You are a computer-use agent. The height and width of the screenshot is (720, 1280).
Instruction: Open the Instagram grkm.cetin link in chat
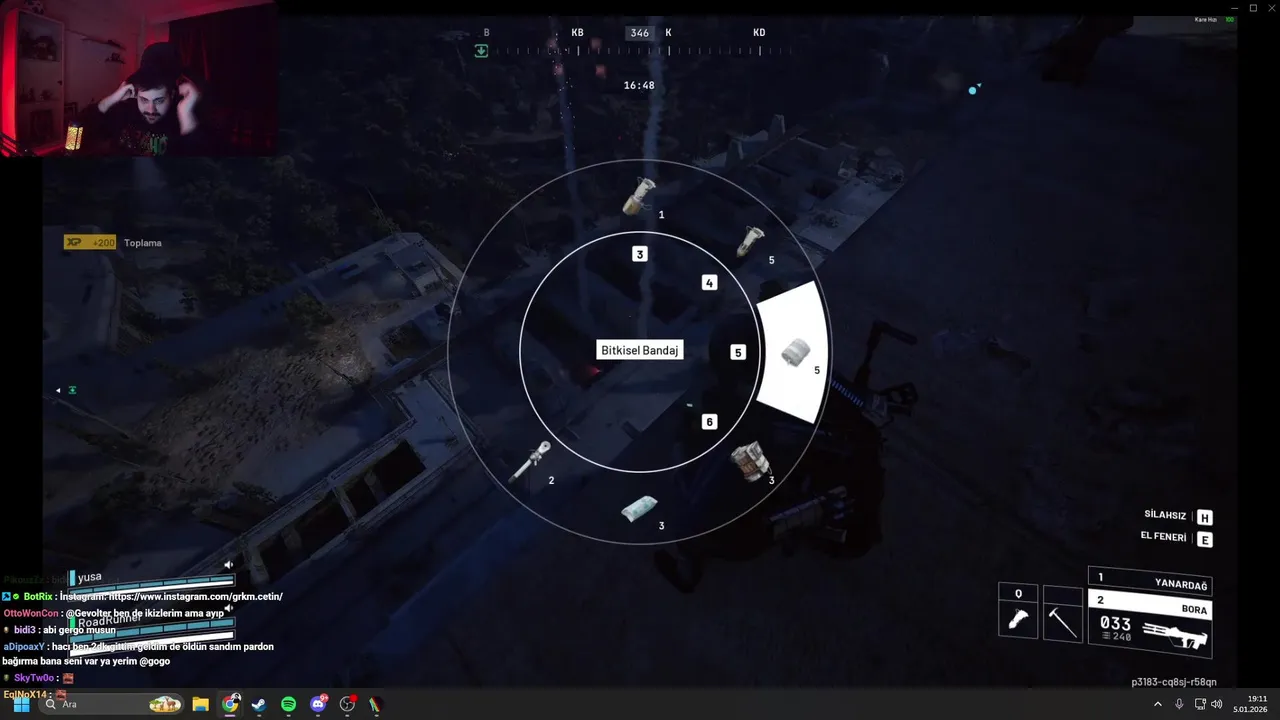click(x=195, y=596)
